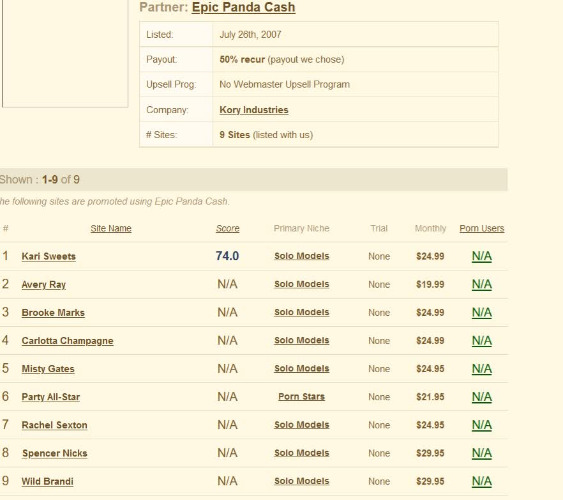This screenshot has width=563, height=500.
Task: Open the Kari Sweets site link
Action: (48, 256)
